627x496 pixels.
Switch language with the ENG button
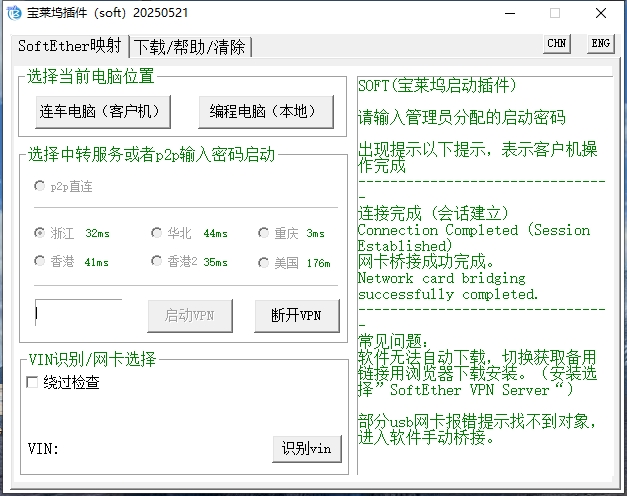(x=600, y=43)
